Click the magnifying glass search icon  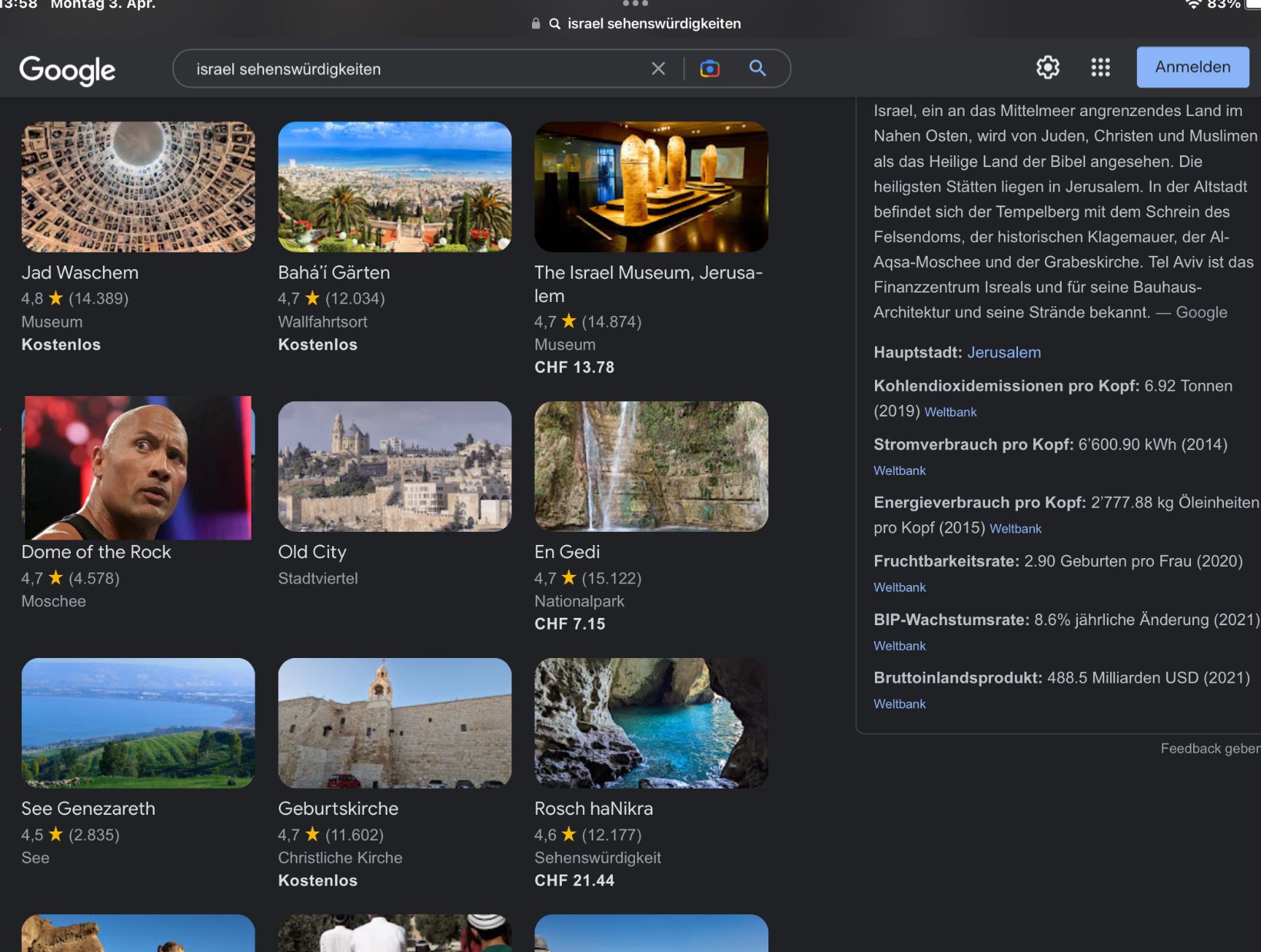point(757,69)
